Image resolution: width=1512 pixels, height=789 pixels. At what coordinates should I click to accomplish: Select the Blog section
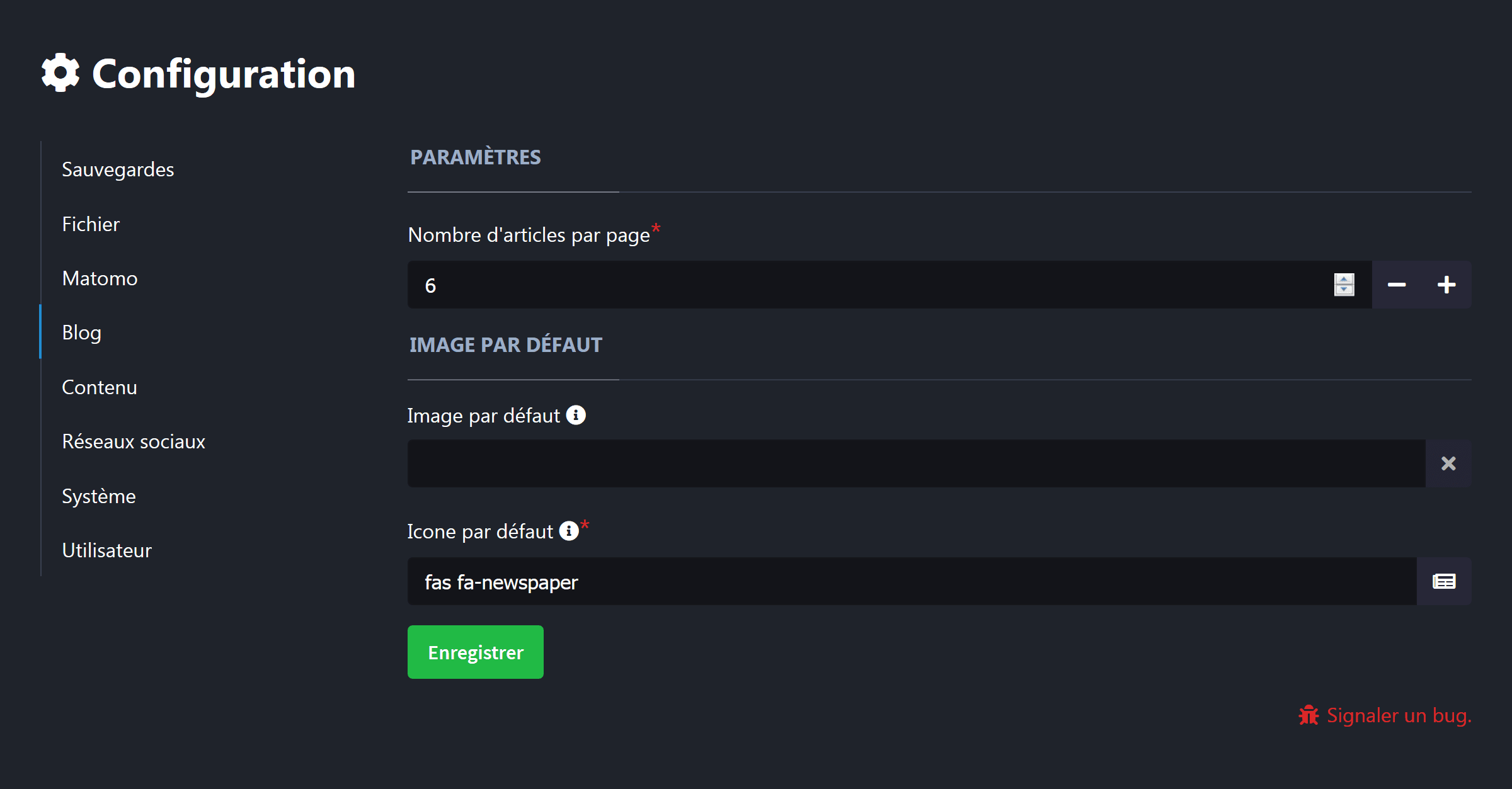coord(81,332)
